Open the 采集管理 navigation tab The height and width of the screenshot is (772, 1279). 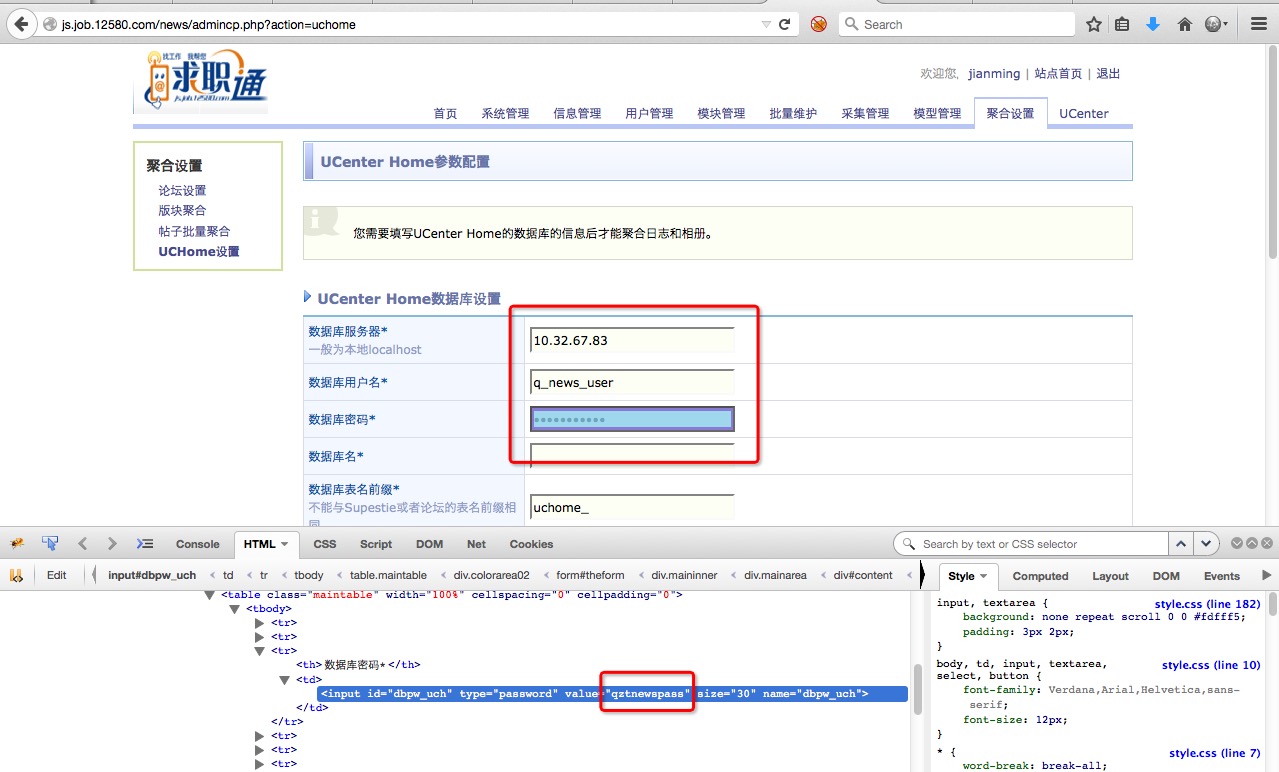click(x=865, y=113)
